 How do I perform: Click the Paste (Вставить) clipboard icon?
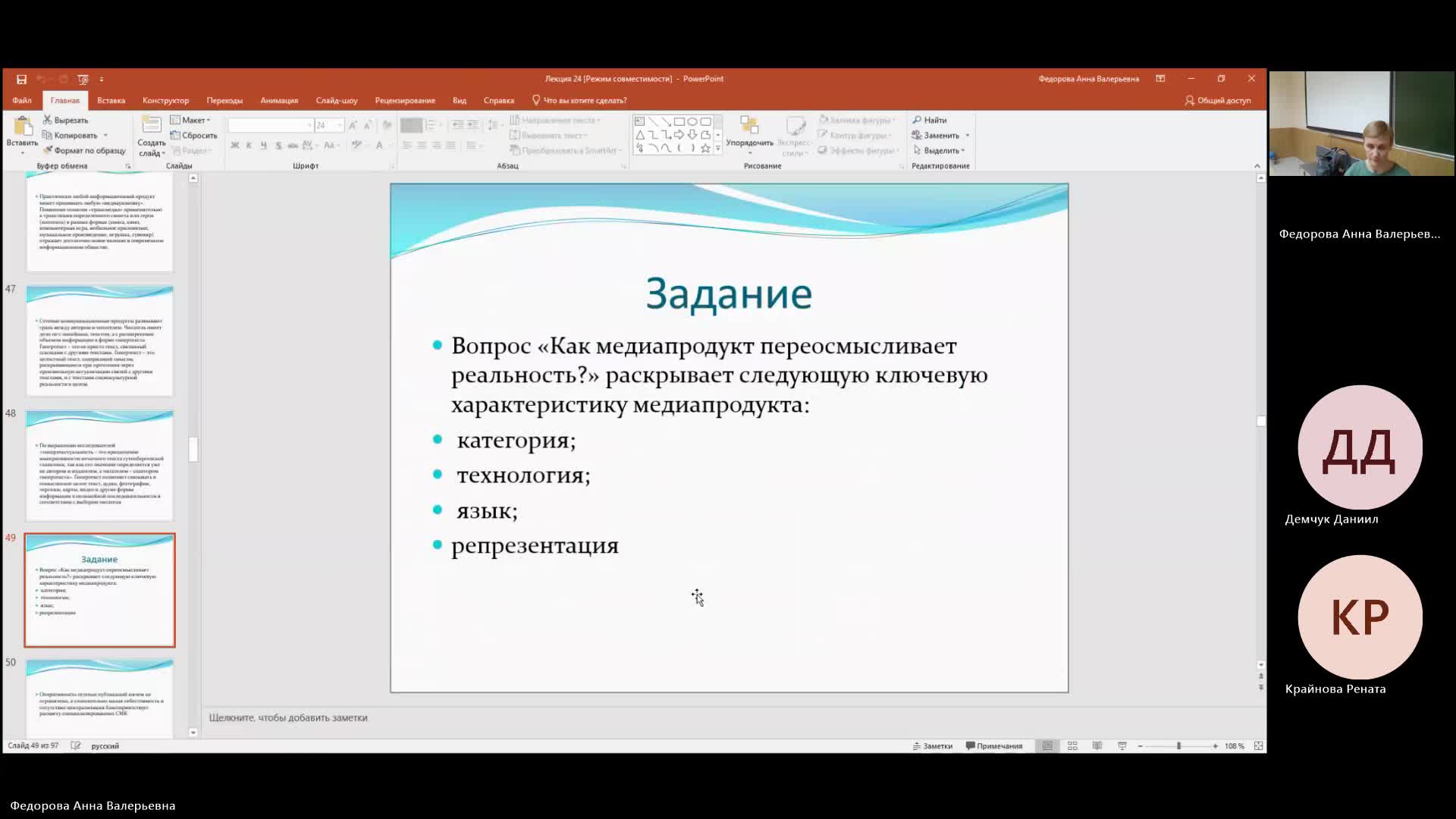coord(22,127)
